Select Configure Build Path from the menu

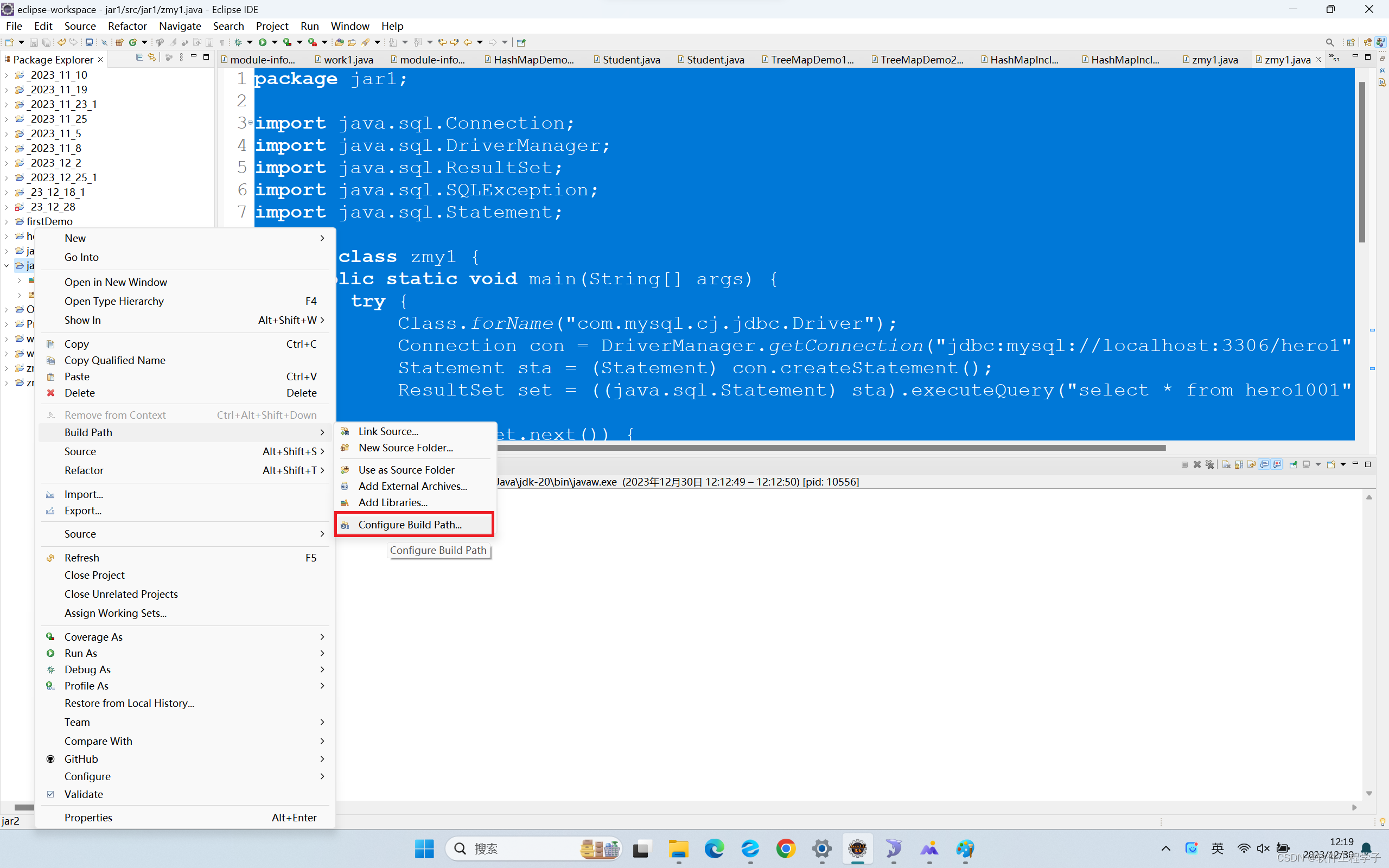pos(409,524)
